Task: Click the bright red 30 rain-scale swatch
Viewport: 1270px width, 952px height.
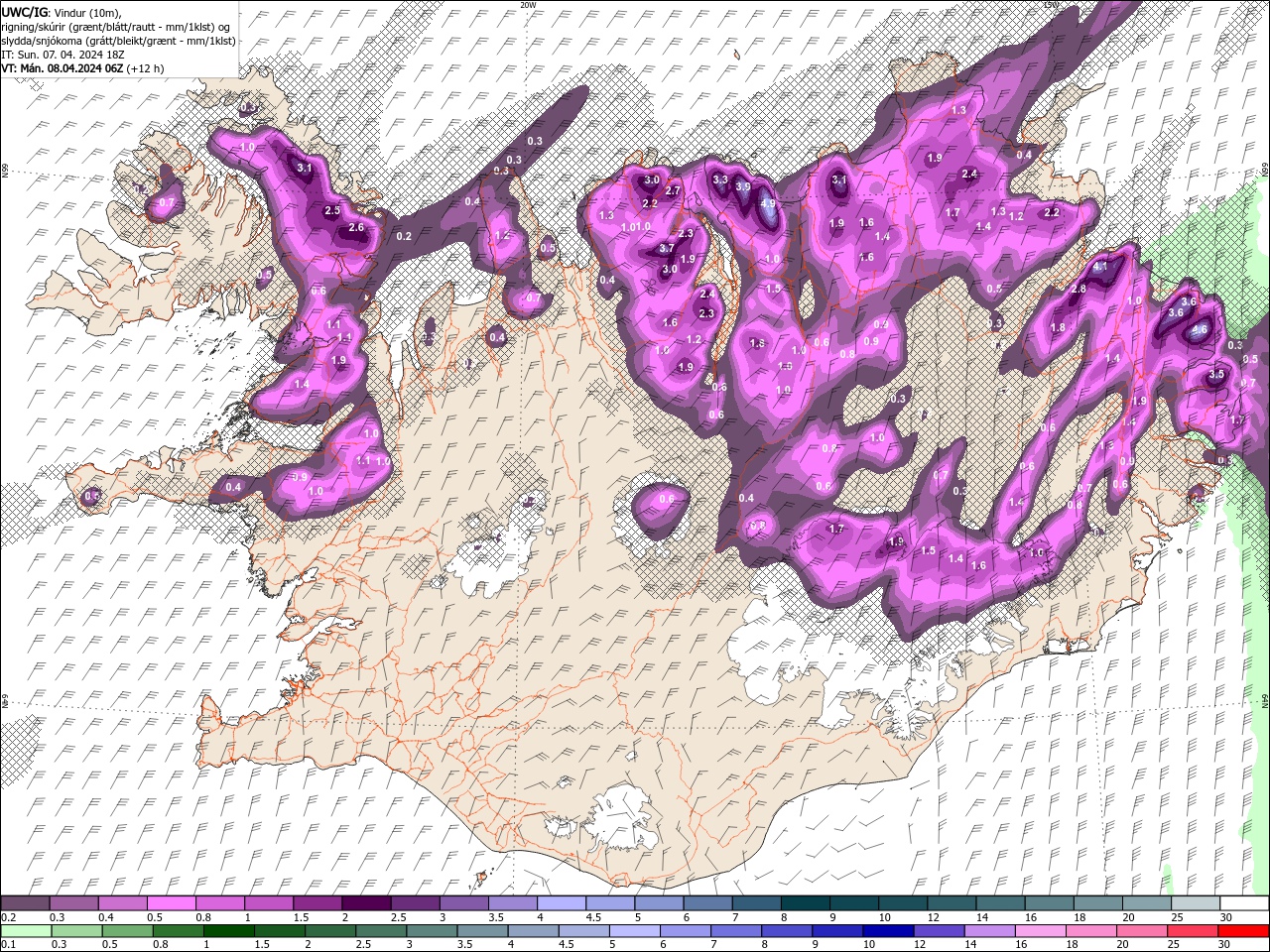Action: click(1244, 931)
